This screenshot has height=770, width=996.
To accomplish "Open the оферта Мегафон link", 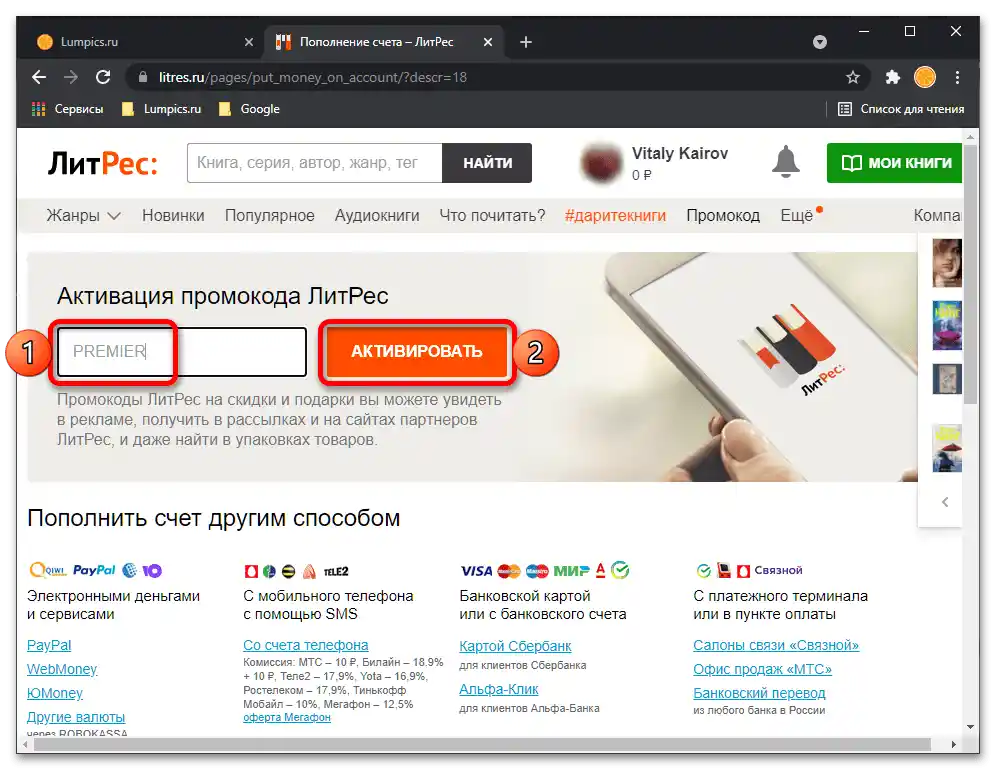I will coord(286,717).
